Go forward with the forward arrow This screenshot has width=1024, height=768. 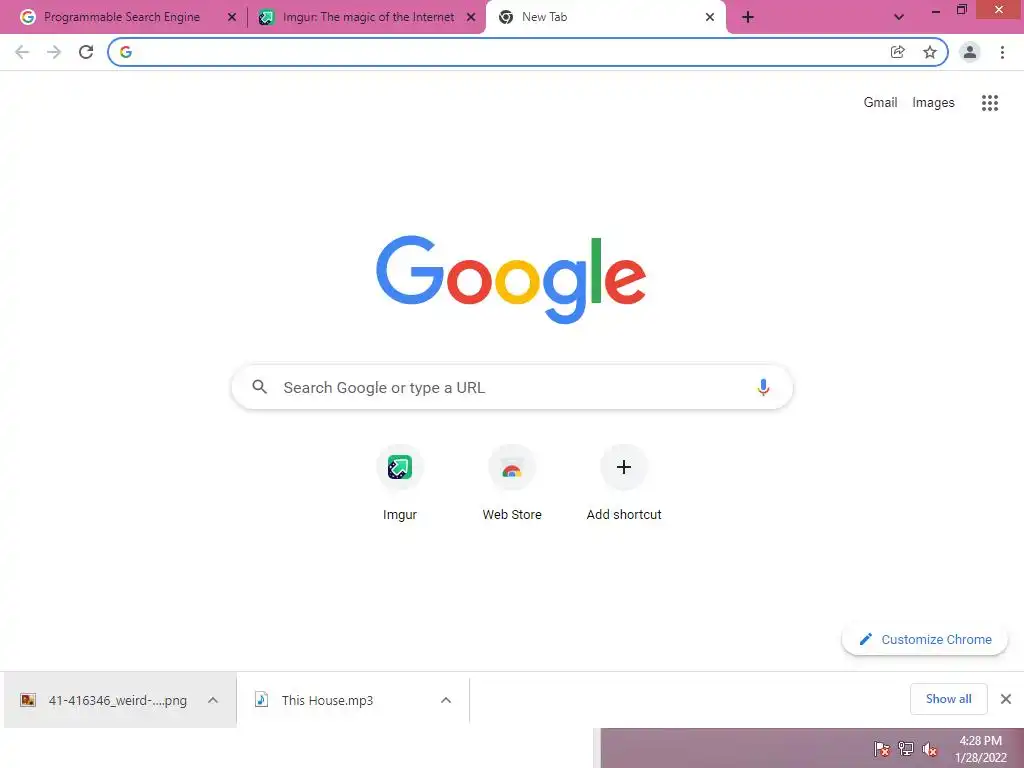54,52
